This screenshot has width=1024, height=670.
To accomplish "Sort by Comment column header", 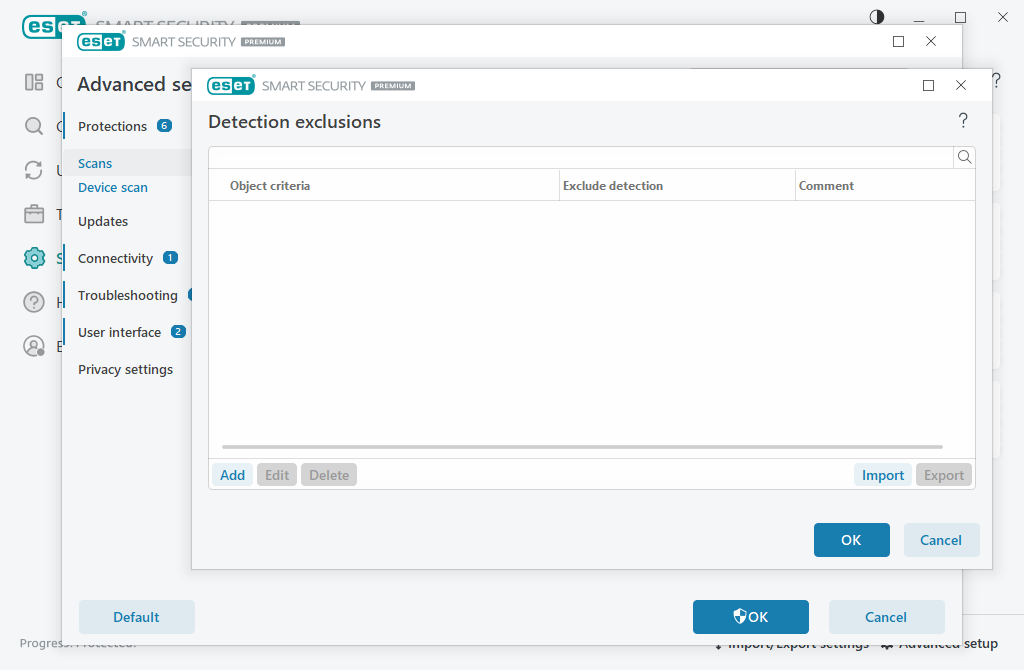I will (x=885, y=185).
